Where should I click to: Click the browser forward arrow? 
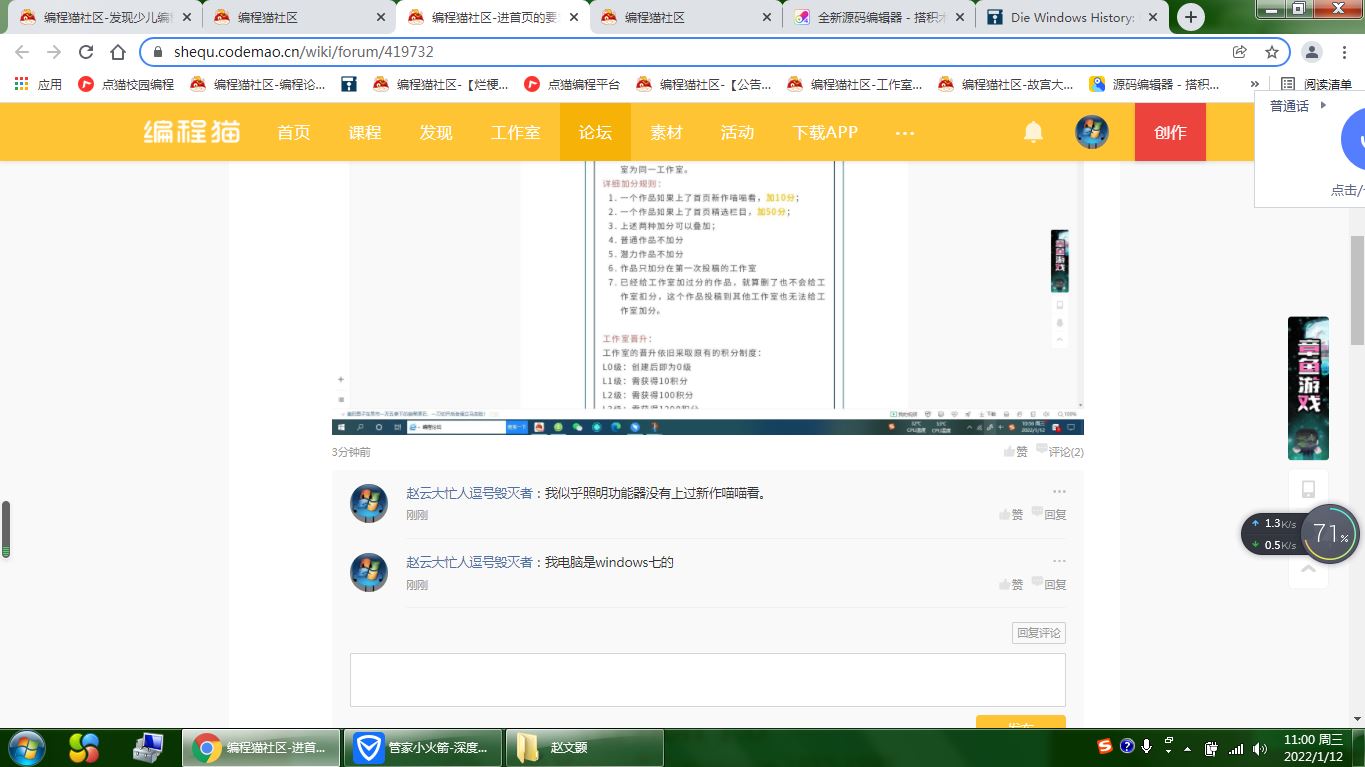(x=54, y=52)
